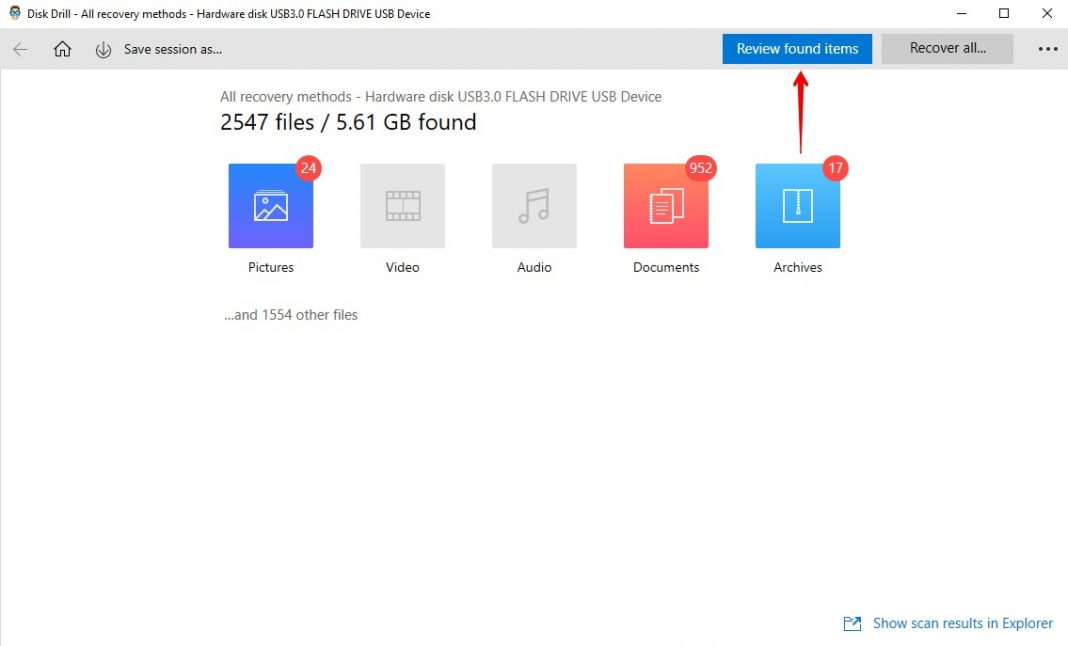Click the Recover all button
Screen dimensions: 1068x646
click(x=946, y=48)
